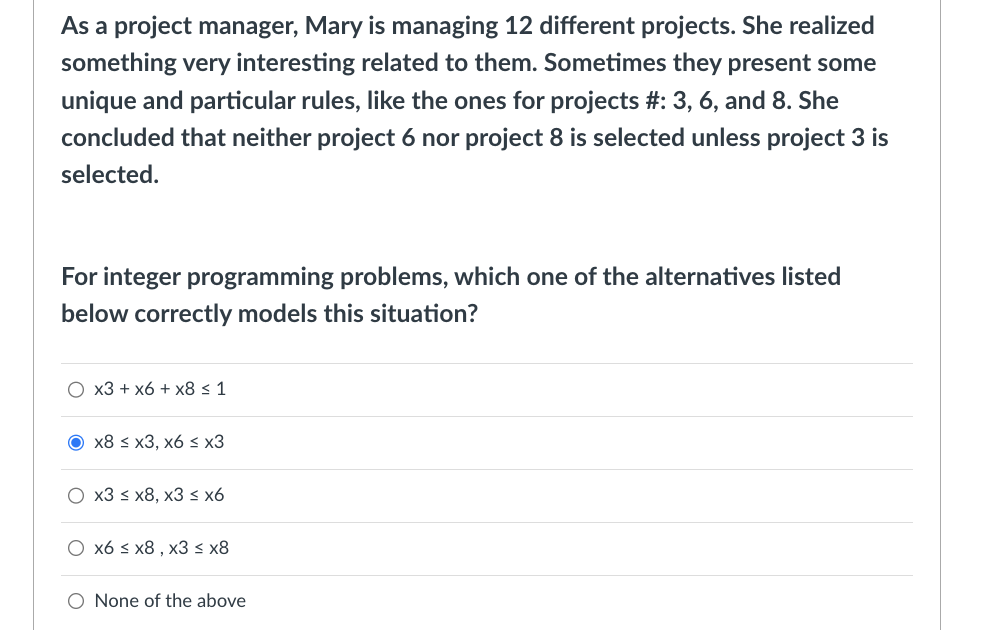996x630 pixels.
Task: Click the text "x3 + x6 + x8 ≤ 1"
Action: [x=159, y=389]
